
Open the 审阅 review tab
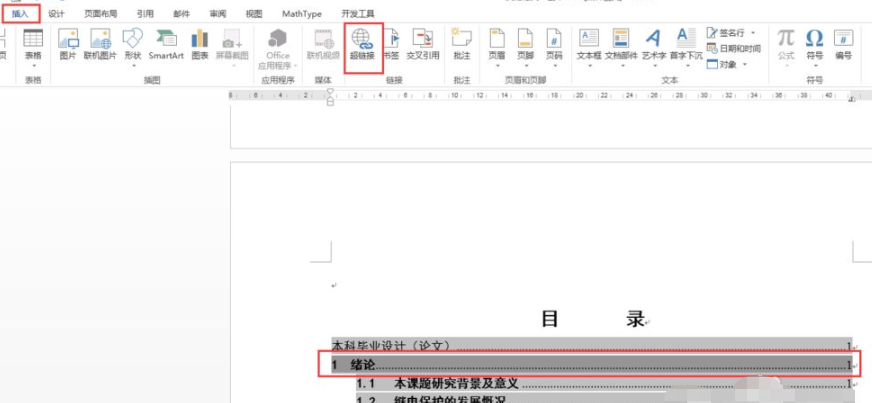pos(218,14)
